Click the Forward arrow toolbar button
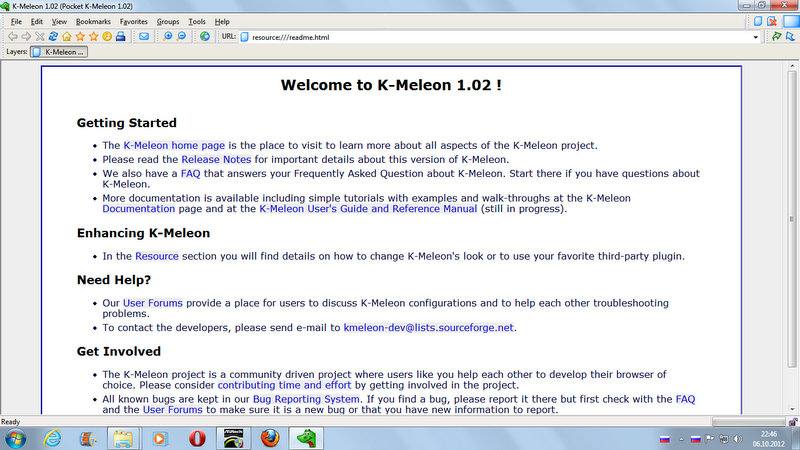The image size is (800, 450). 26,37
